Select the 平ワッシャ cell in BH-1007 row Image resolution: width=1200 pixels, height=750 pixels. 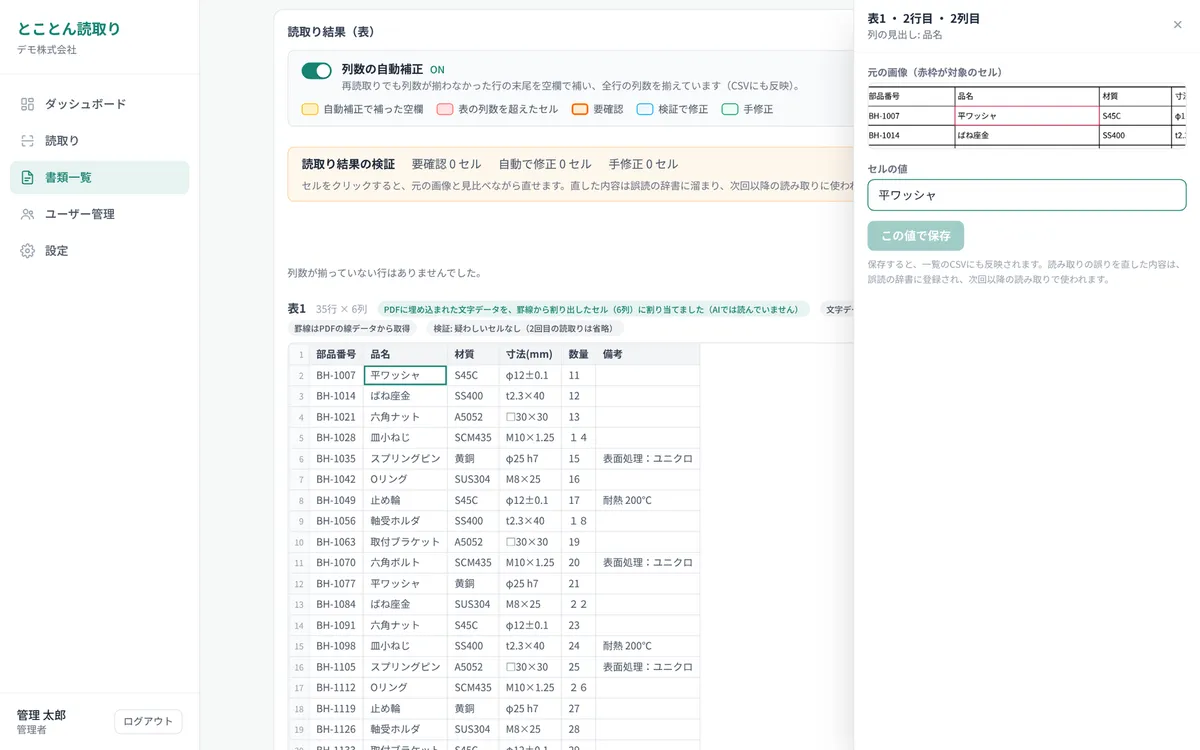pos(406,375)
